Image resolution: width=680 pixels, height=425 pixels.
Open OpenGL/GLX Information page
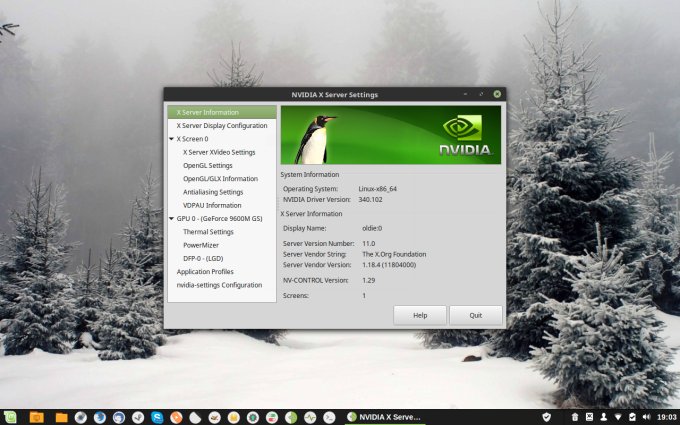[220, 179]
